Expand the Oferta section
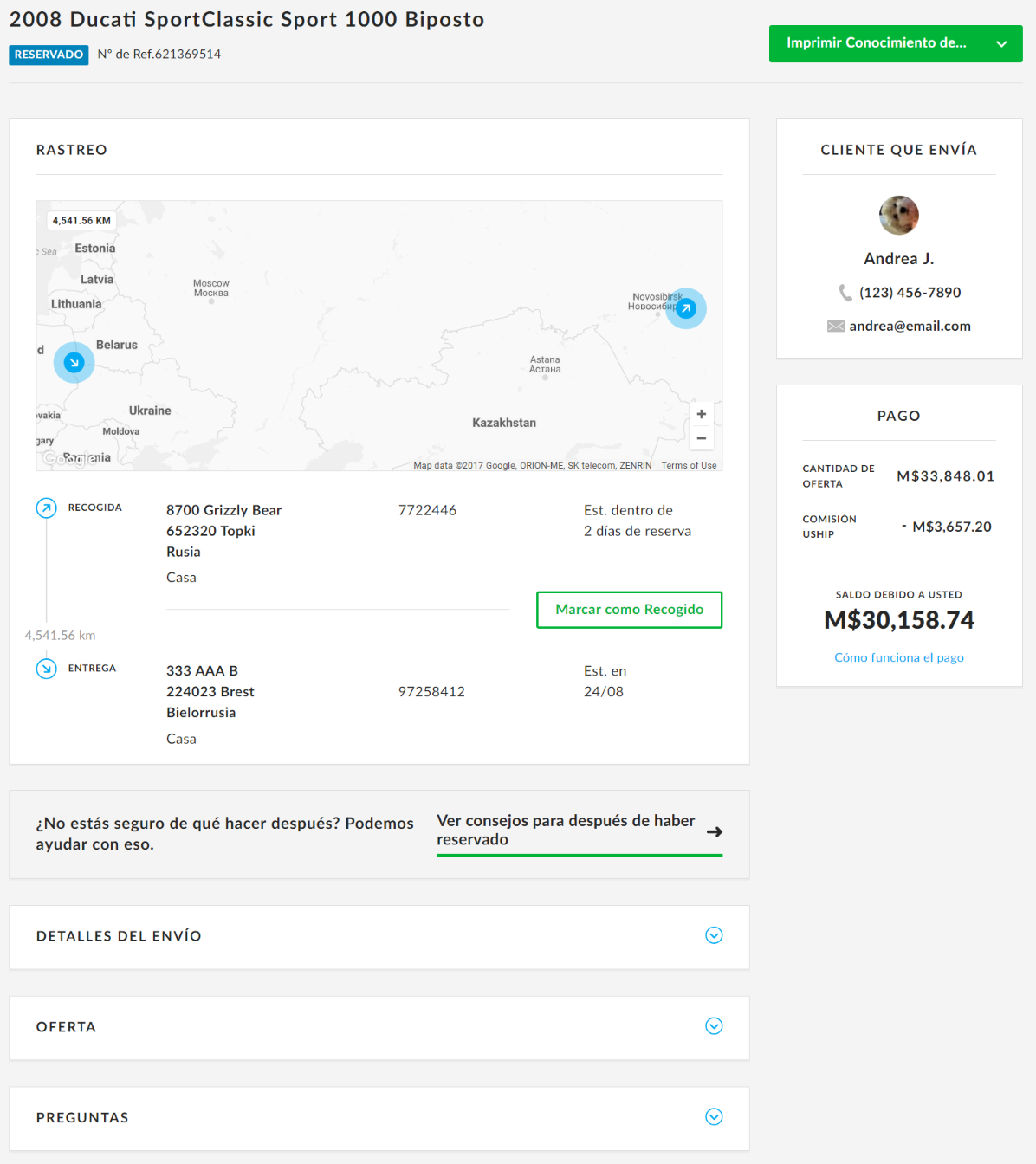This screenshot has height=1164, width=1036. point(714,1026)
